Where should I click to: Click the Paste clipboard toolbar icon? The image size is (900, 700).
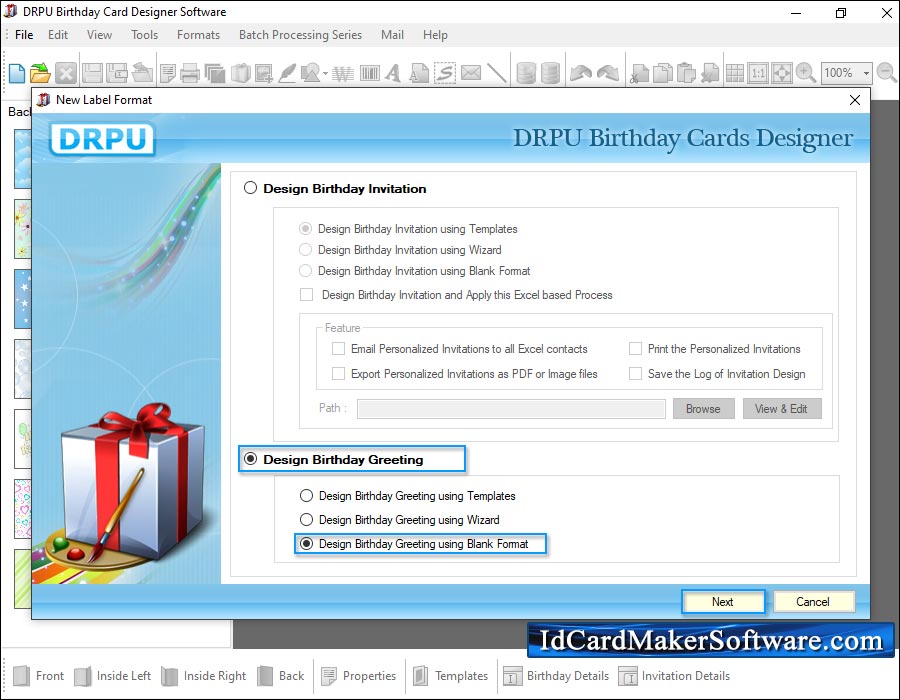pyautogui.click(x=686, y=73)
